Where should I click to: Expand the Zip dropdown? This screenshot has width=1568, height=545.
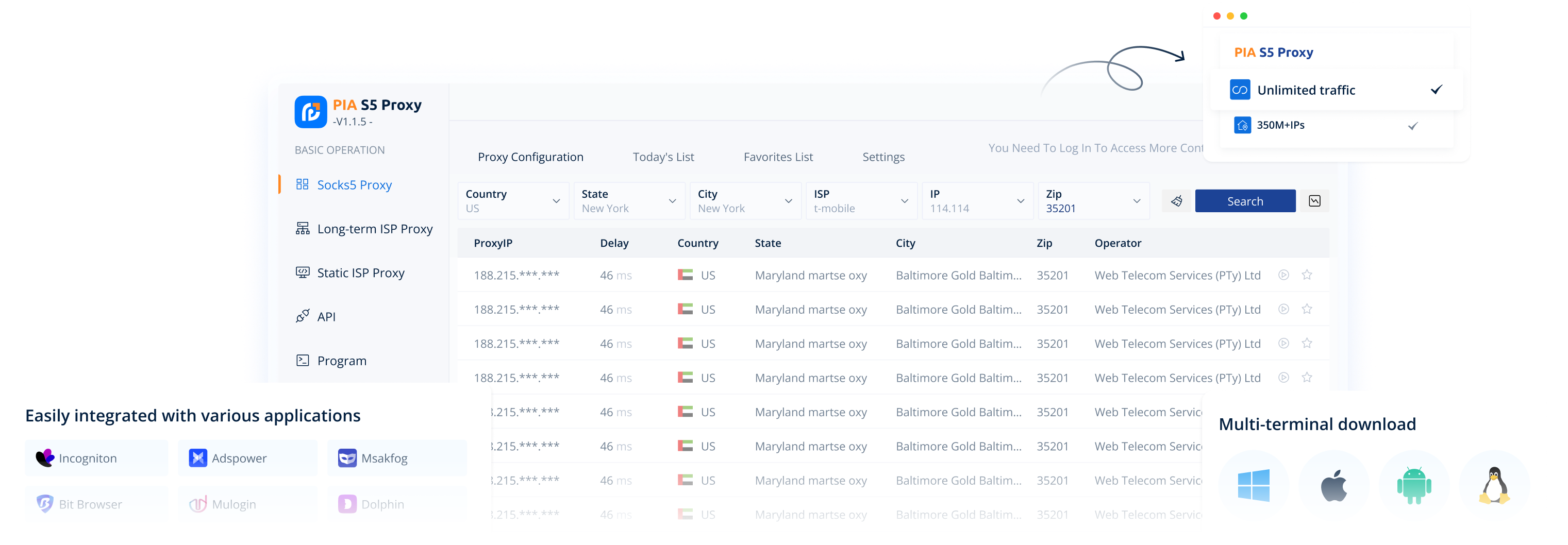coord(1094,201)
